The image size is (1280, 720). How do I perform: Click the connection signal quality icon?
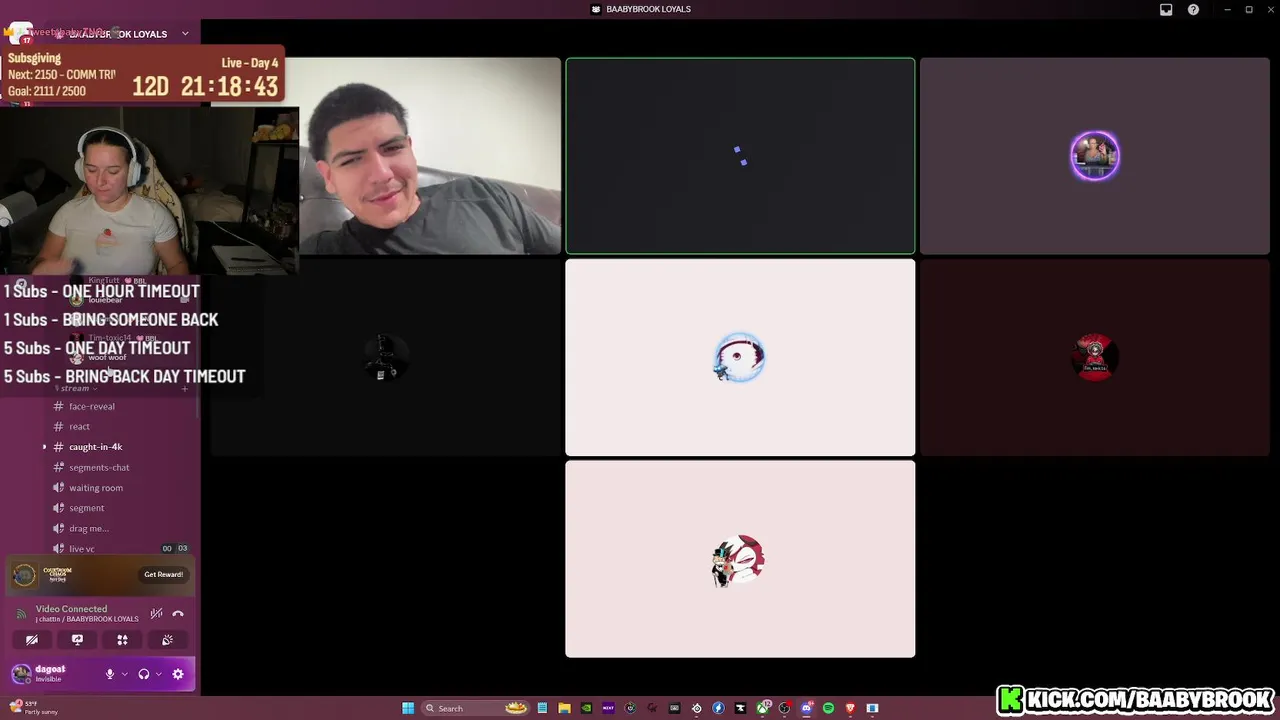coord(23,614)
